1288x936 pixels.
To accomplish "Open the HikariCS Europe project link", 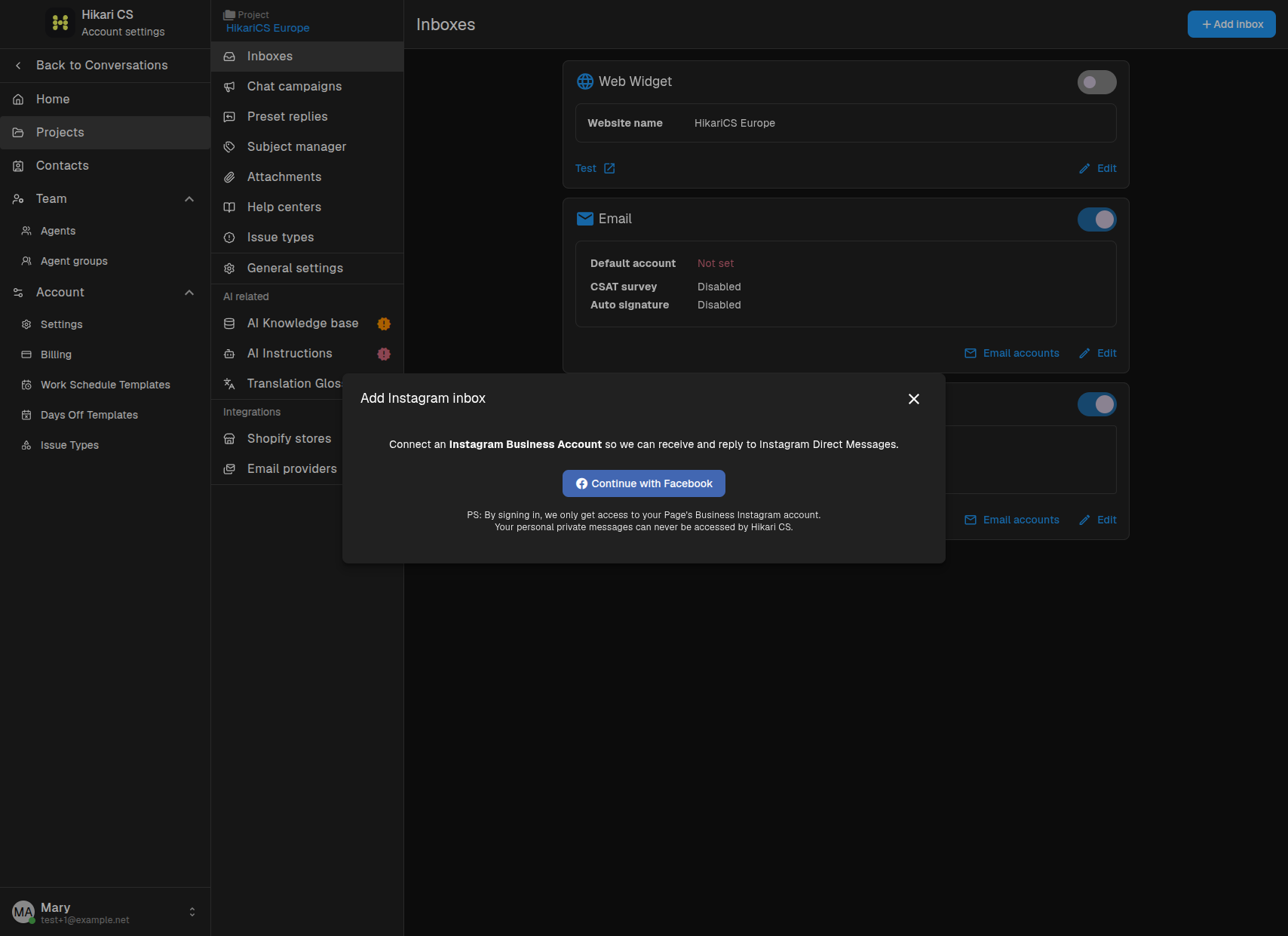I will (x=268, y=28).
